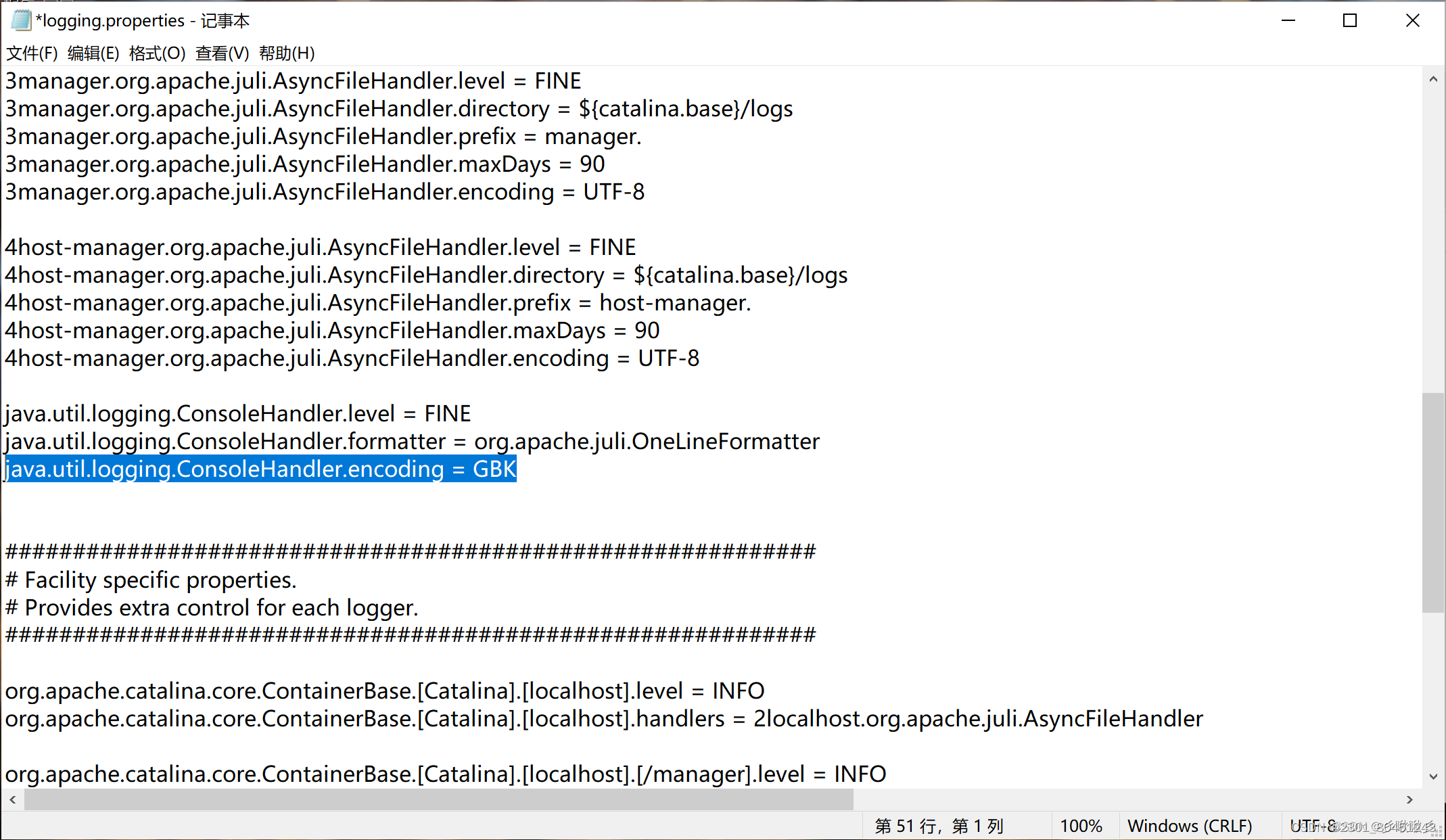Click the horizontal scrollbar right arrow

coord(1410,799)
